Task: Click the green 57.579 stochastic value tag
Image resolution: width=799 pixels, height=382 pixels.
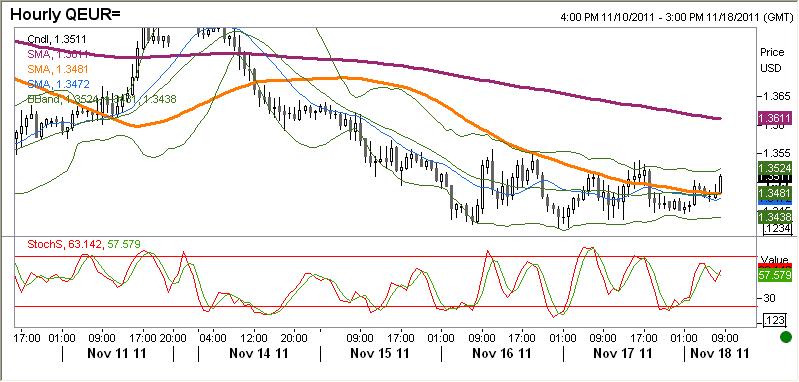Action: click(775, 275)
